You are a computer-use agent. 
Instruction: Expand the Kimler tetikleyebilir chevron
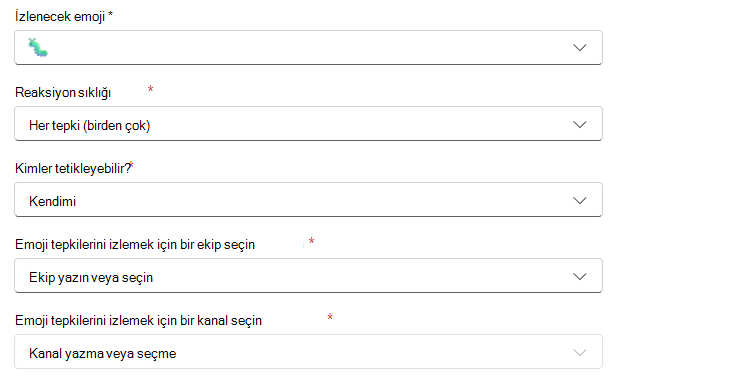[580, 200]
